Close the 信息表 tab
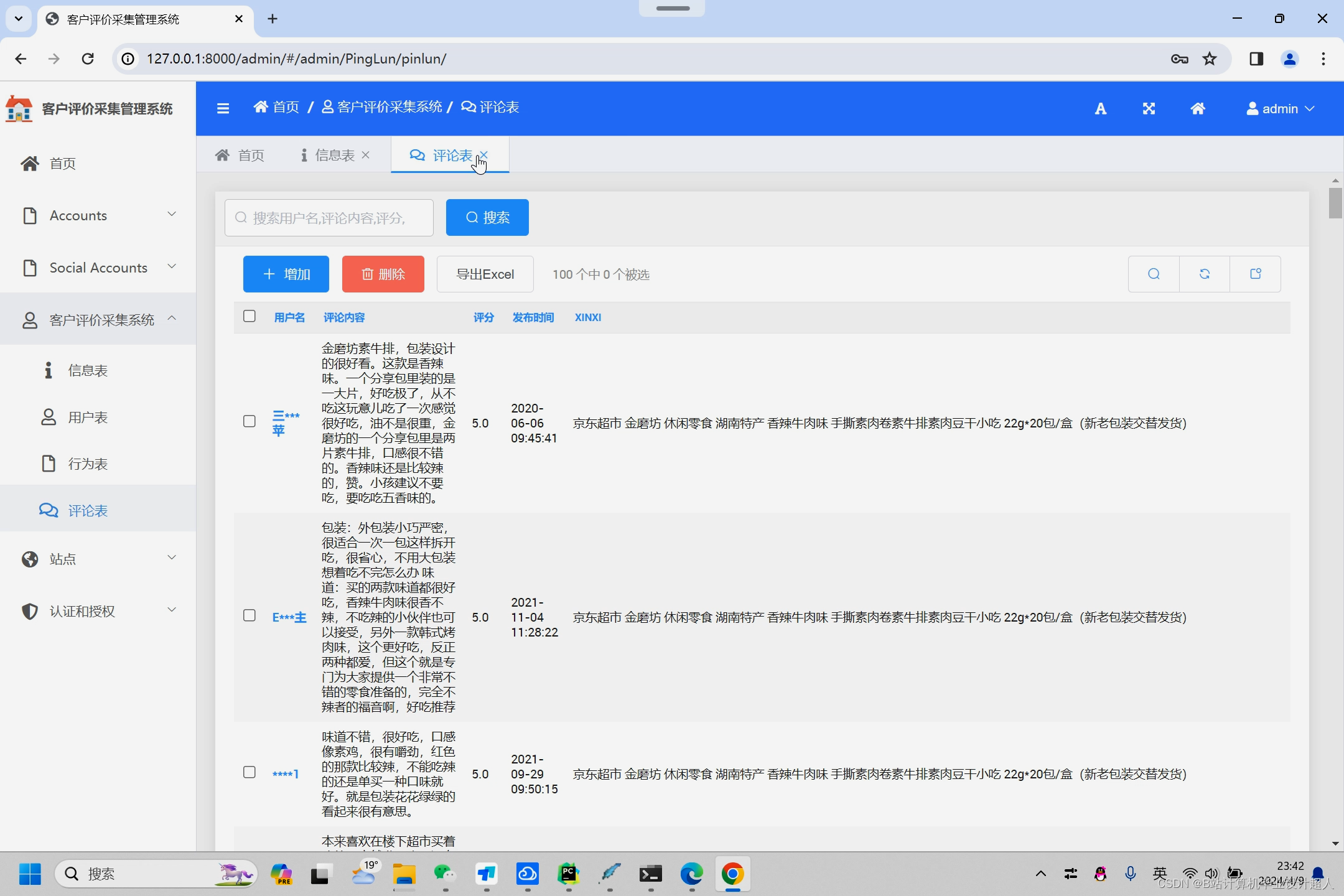 pos(366,155)
